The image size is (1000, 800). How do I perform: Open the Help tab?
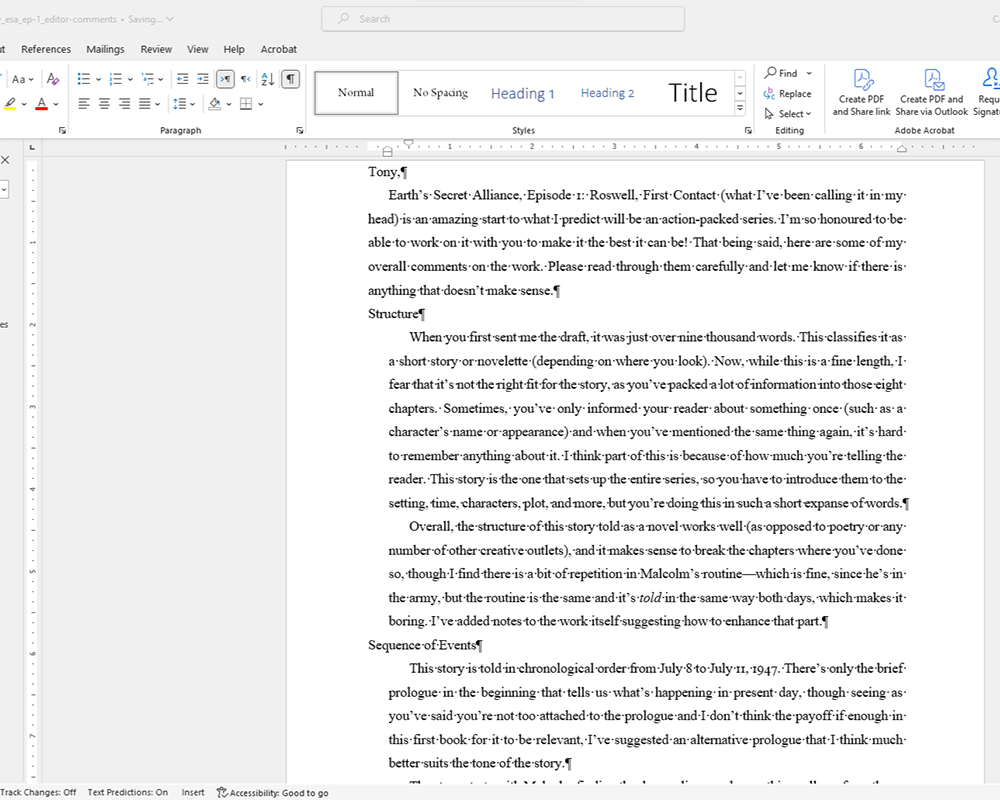coord(234,49)
